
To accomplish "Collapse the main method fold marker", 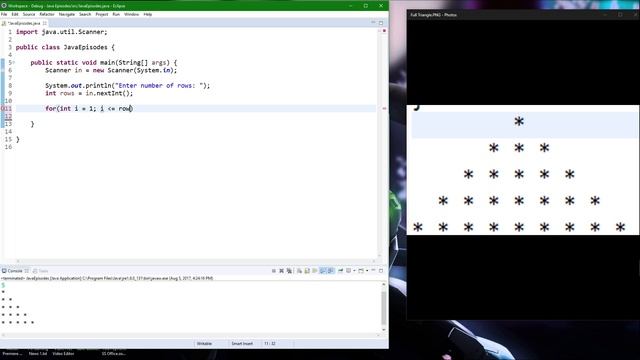I will (x=14, y=62).
